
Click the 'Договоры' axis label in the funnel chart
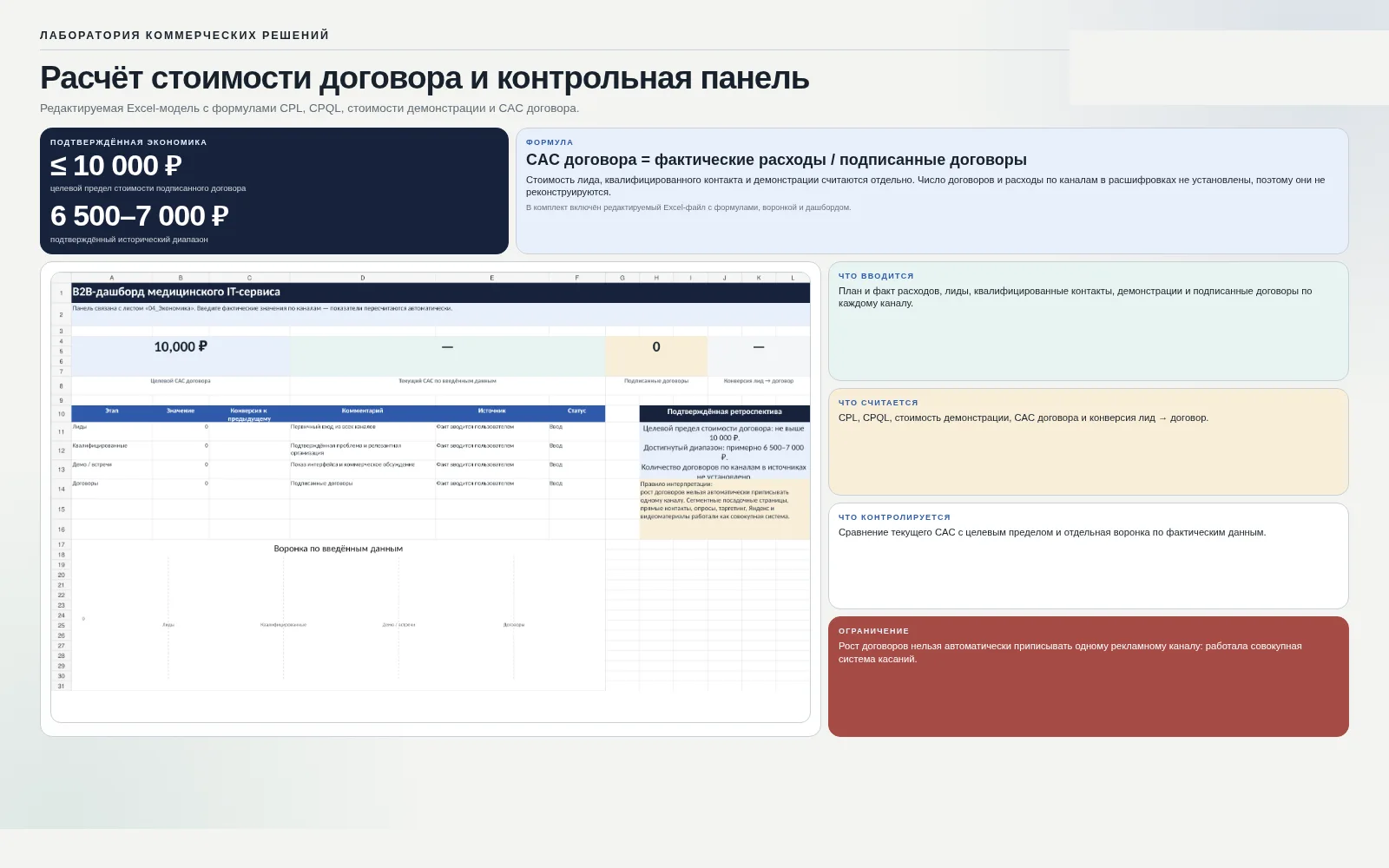point(514,625)
